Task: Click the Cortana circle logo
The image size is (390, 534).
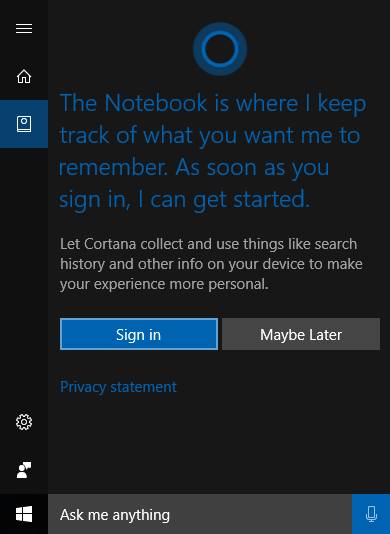Action: [220, 49]
